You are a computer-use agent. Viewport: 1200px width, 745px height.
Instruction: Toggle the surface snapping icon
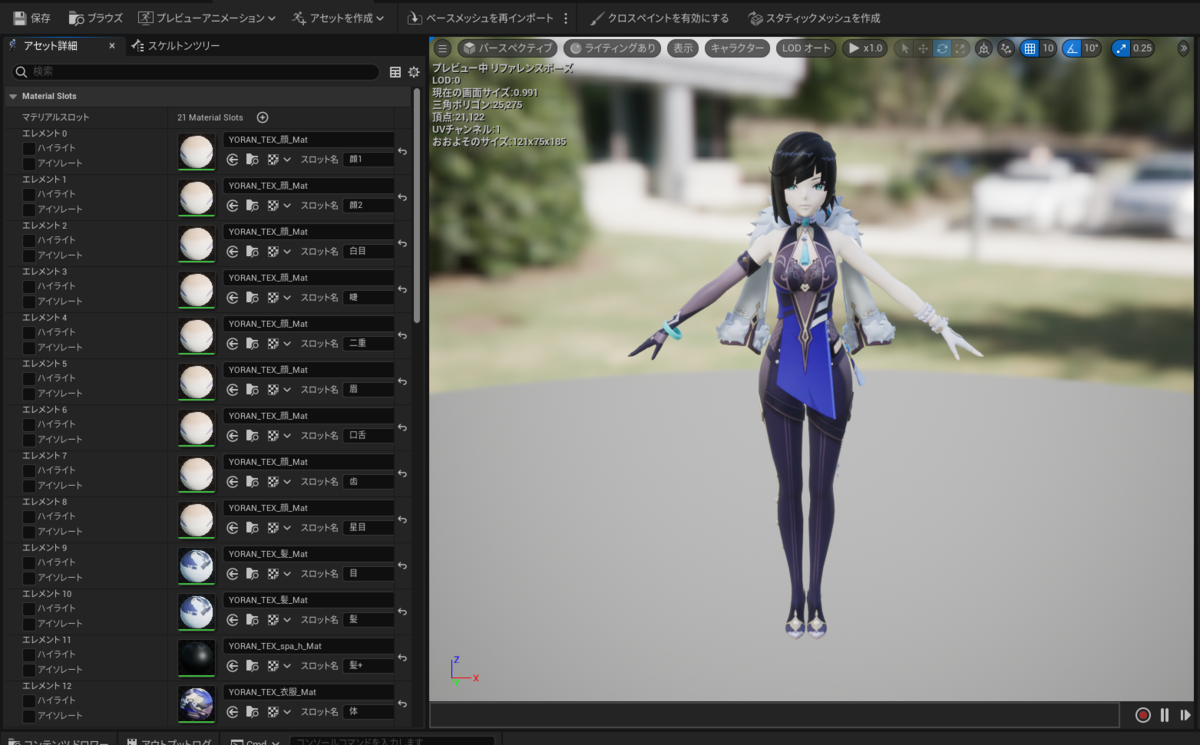(1006, 48)
